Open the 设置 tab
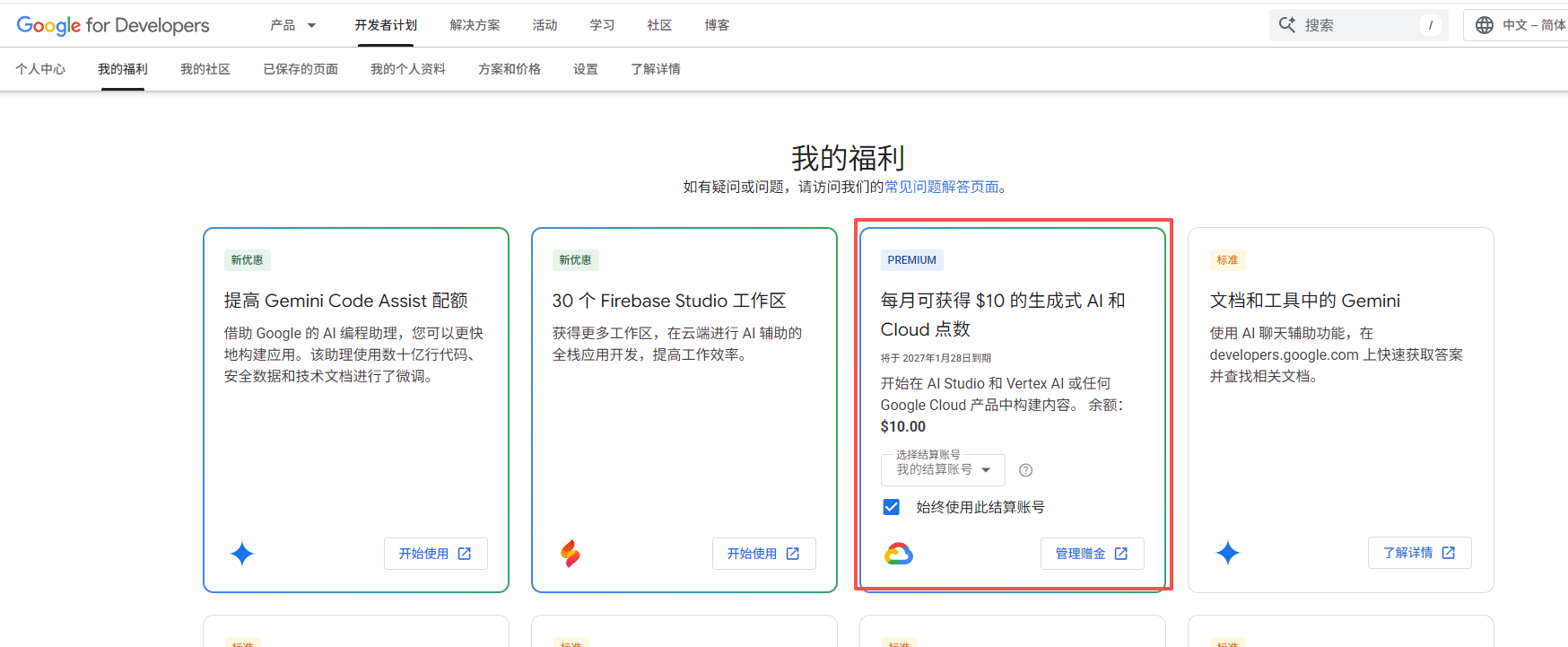Screen dimensions: 1568x647 coord(586,69)
